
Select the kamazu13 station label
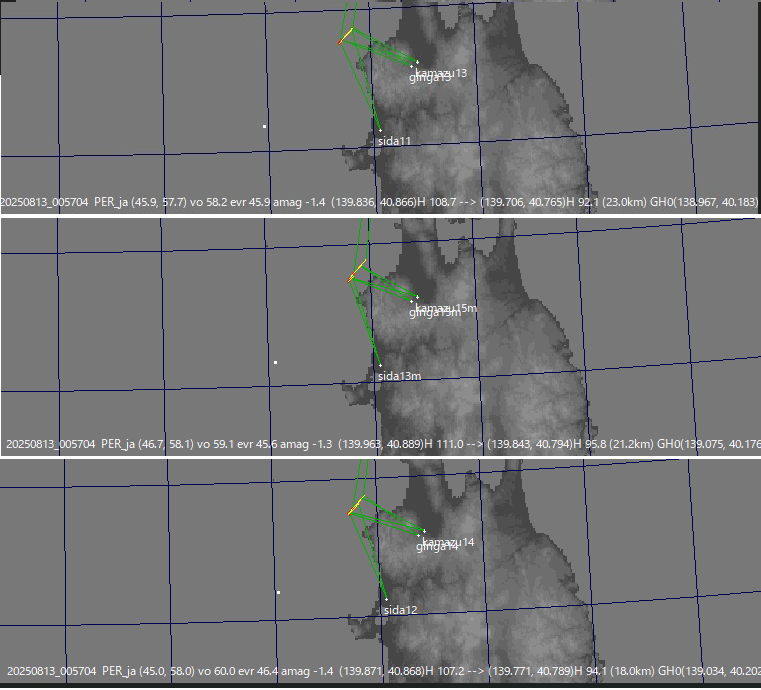click(441, 73)
